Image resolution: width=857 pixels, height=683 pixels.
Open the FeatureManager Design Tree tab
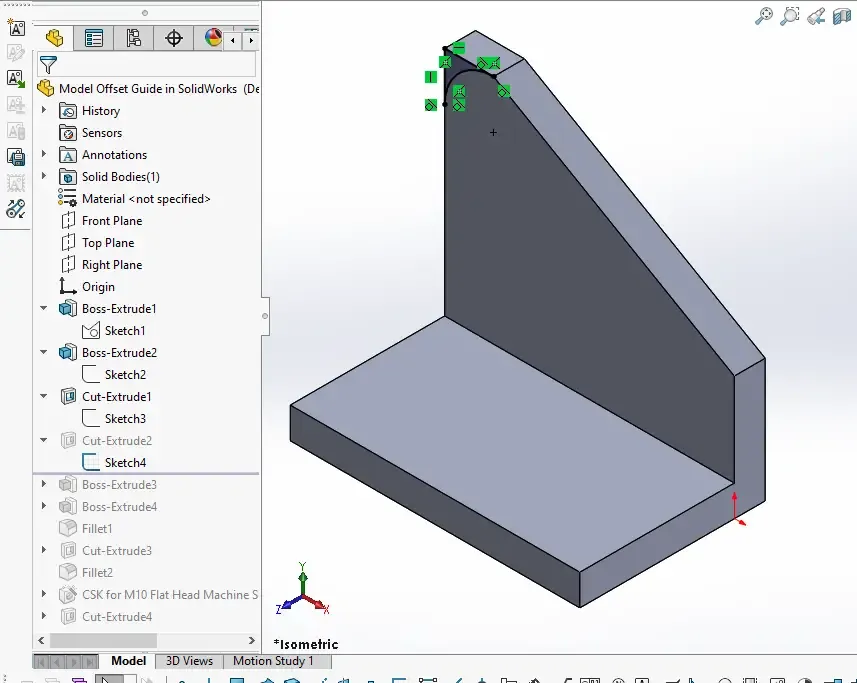(54, 38)
